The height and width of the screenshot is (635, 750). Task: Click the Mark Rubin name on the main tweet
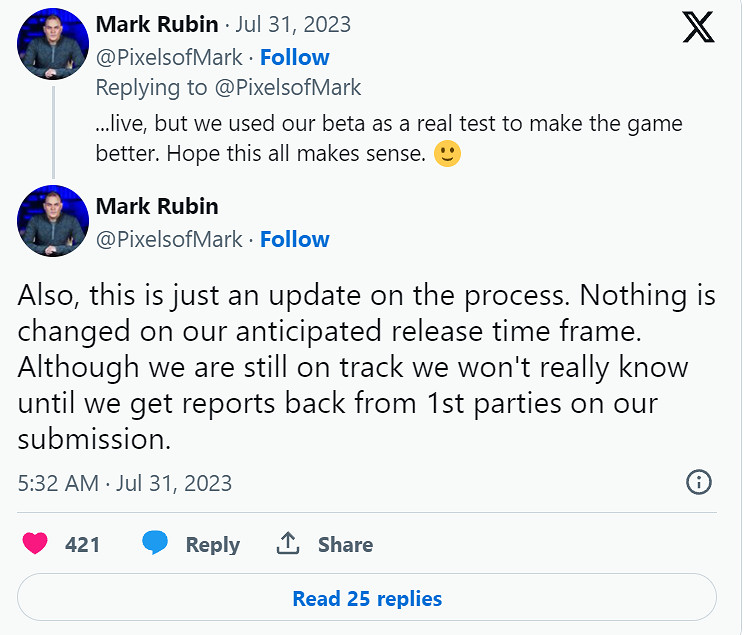pos(156,207)
